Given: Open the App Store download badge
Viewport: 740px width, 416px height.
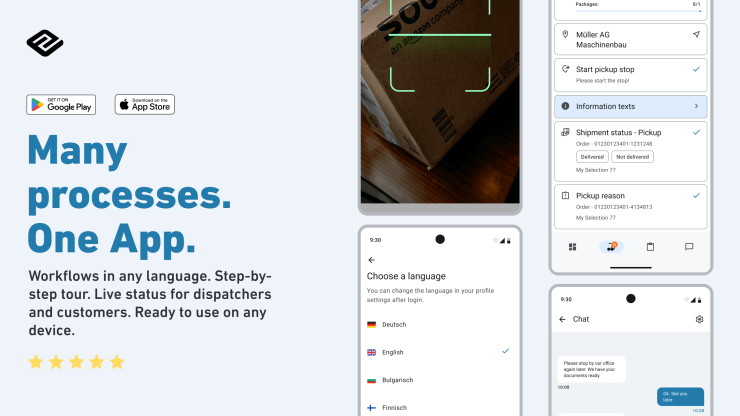Looking at the screenshot, I should [145, 104].
